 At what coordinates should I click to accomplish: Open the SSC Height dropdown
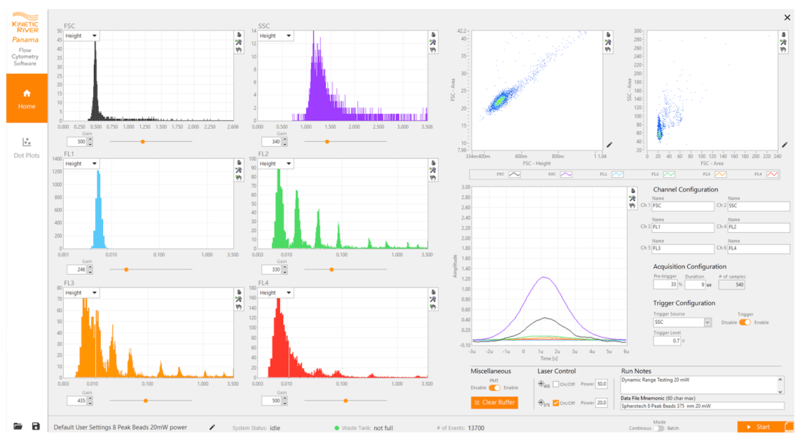pos(276,36)
